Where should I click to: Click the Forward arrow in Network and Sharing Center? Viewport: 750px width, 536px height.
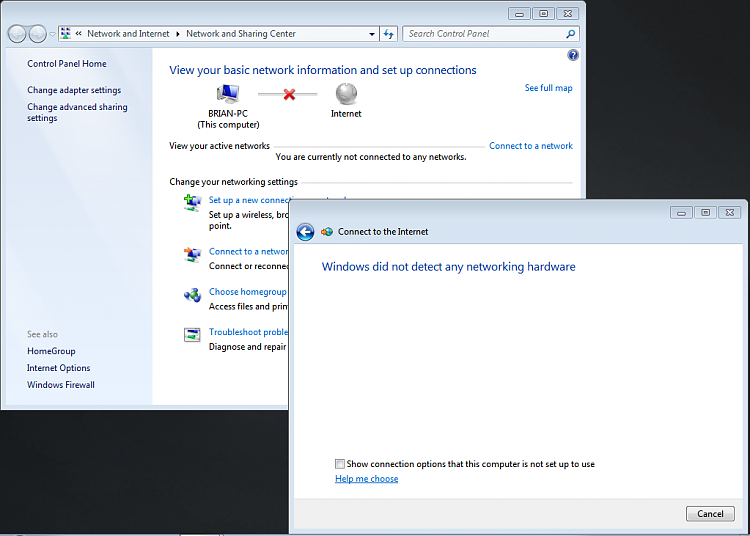click(37, 34)
